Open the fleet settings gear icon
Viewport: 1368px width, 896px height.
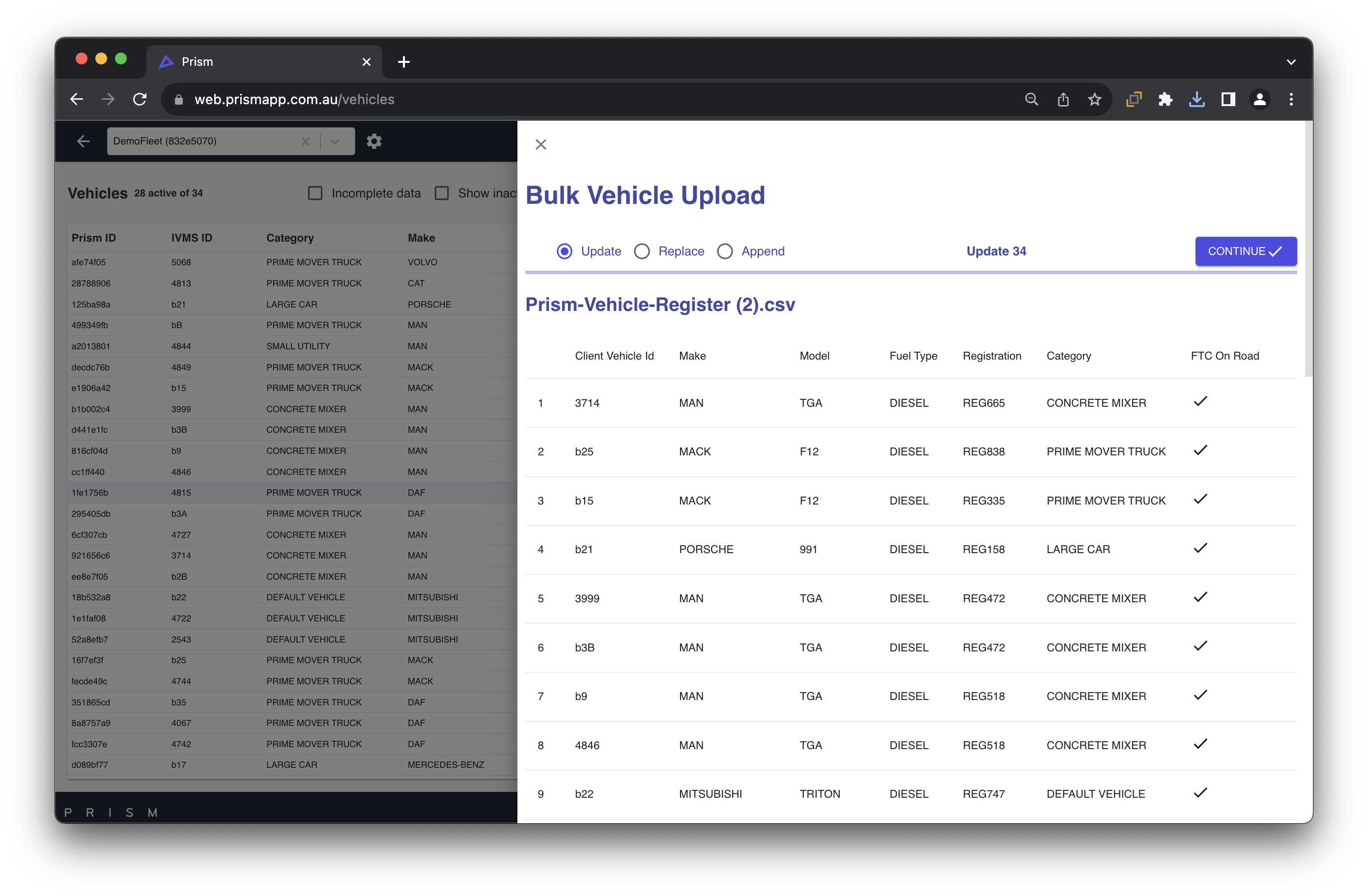point(374,141)
